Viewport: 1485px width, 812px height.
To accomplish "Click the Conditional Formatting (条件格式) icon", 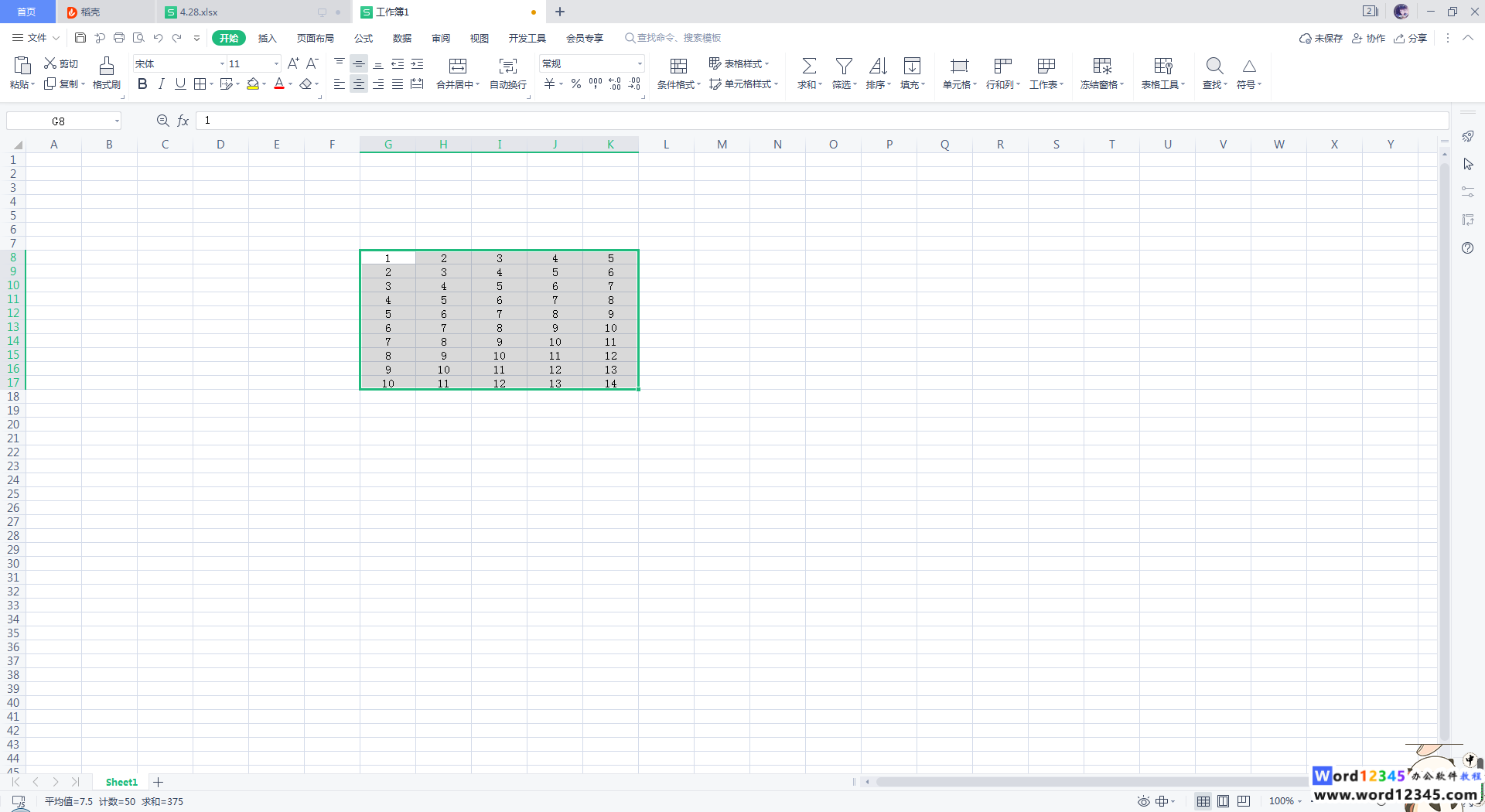I will click(x=678, y=66).
